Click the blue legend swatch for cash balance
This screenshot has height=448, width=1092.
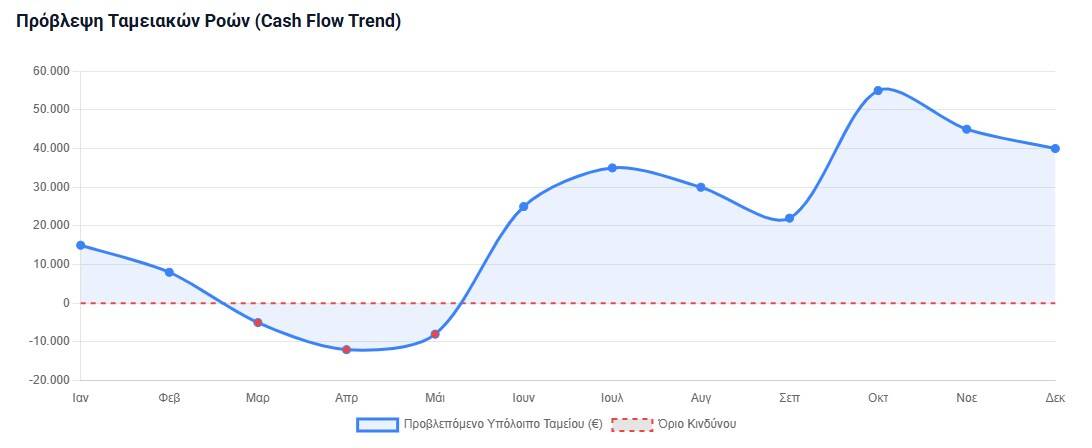tap(377, 424)
